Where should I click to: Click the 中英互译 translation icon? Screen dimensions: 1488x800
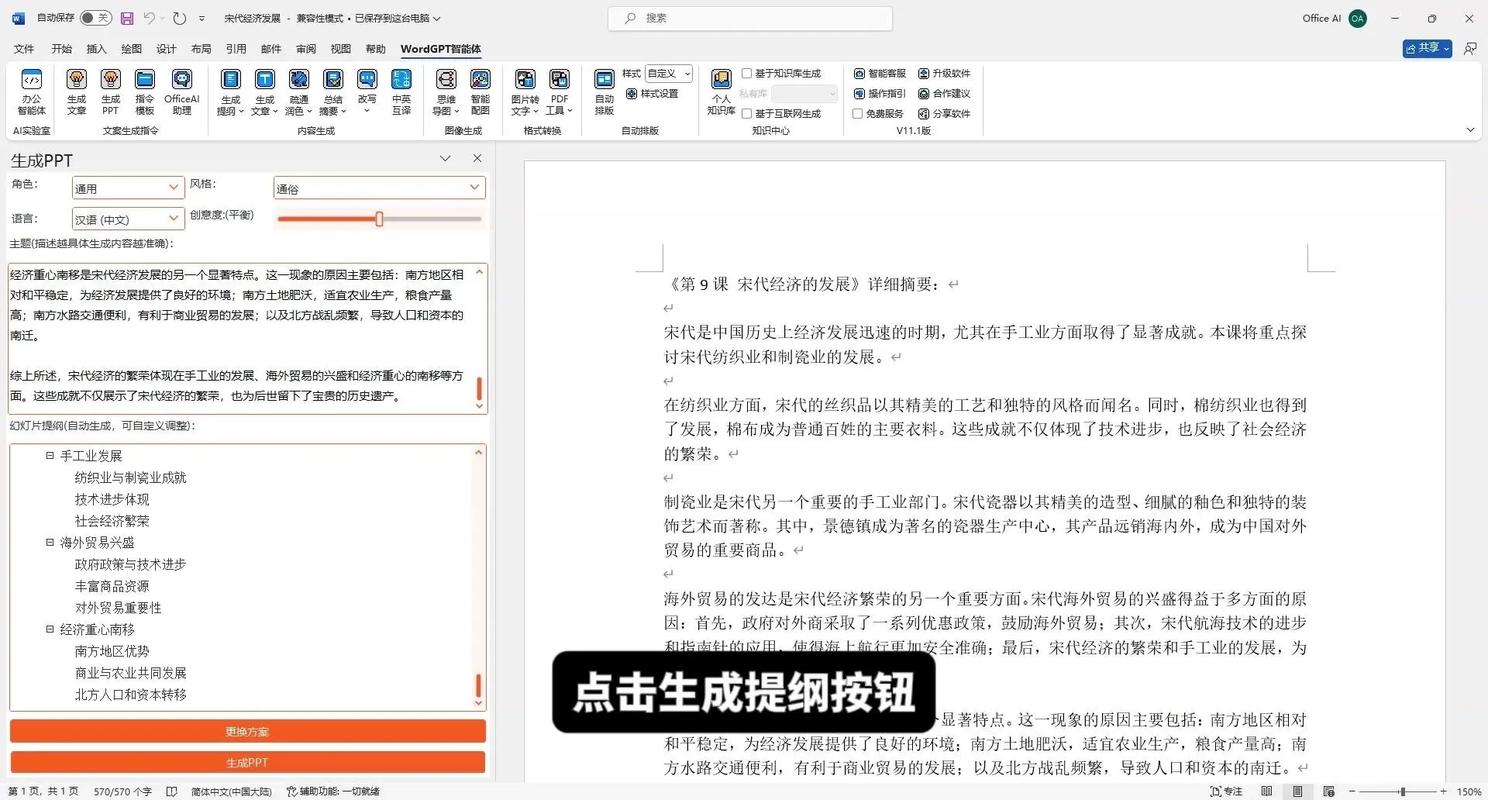[401, 92]
